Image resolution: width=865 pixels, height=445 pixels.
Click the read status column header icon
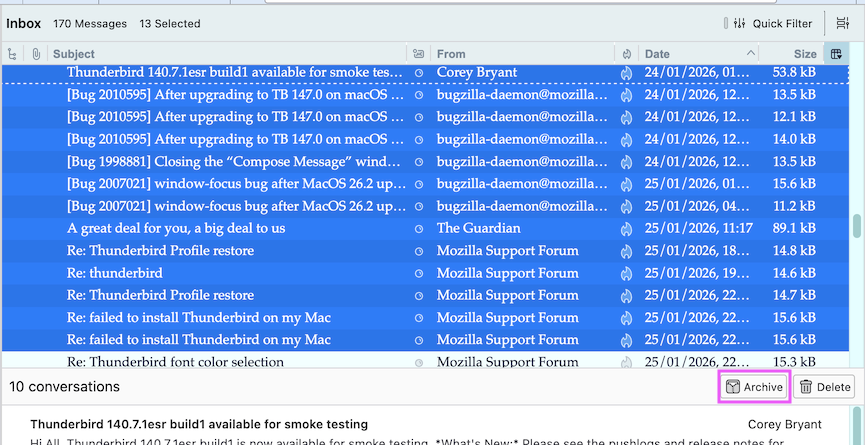418,54
